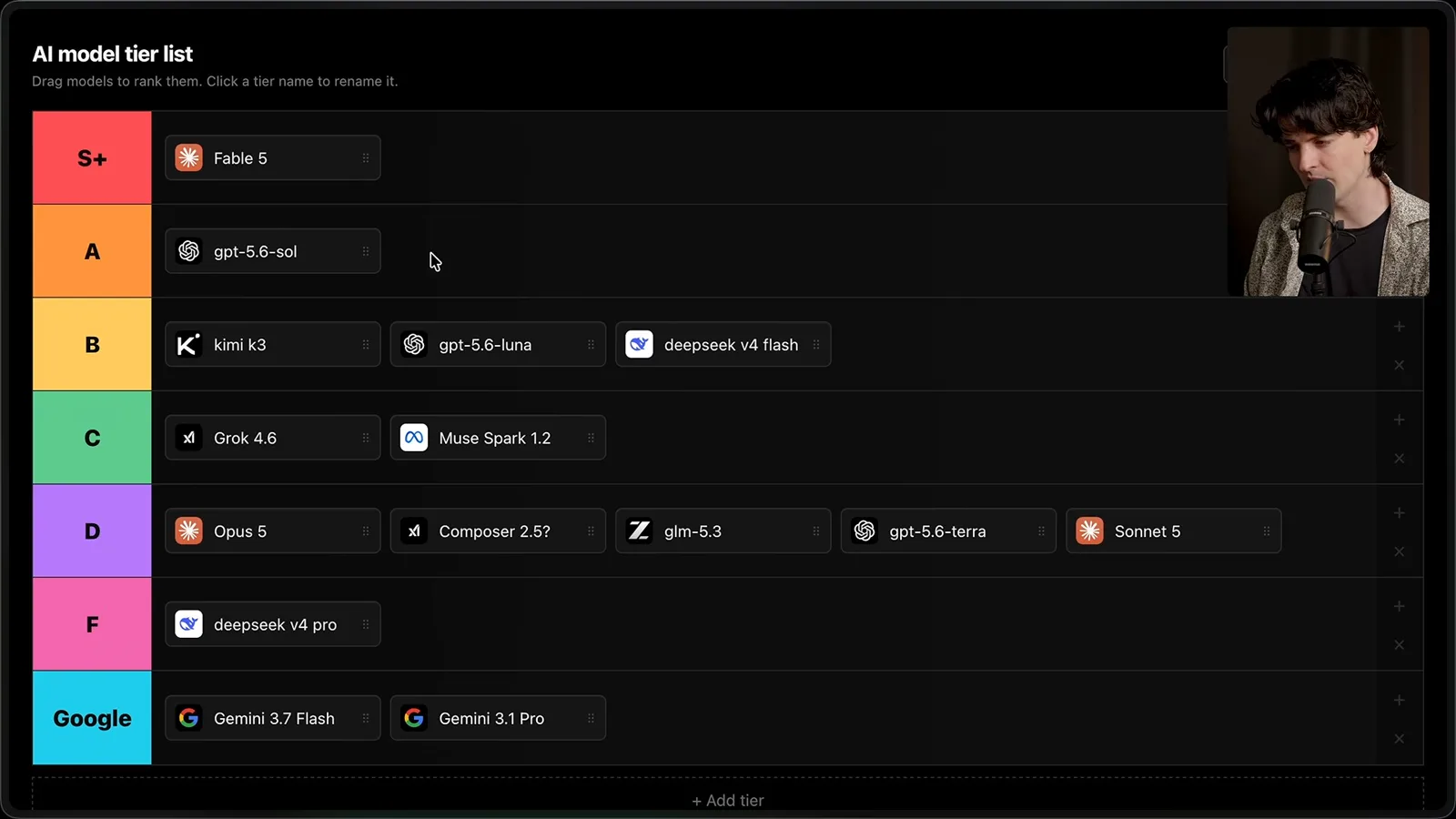The width and height of the screenshot is (1456, 819).
Task: Click the Muse Spark 1.2 Meta logo
Action: pos(414,438)
